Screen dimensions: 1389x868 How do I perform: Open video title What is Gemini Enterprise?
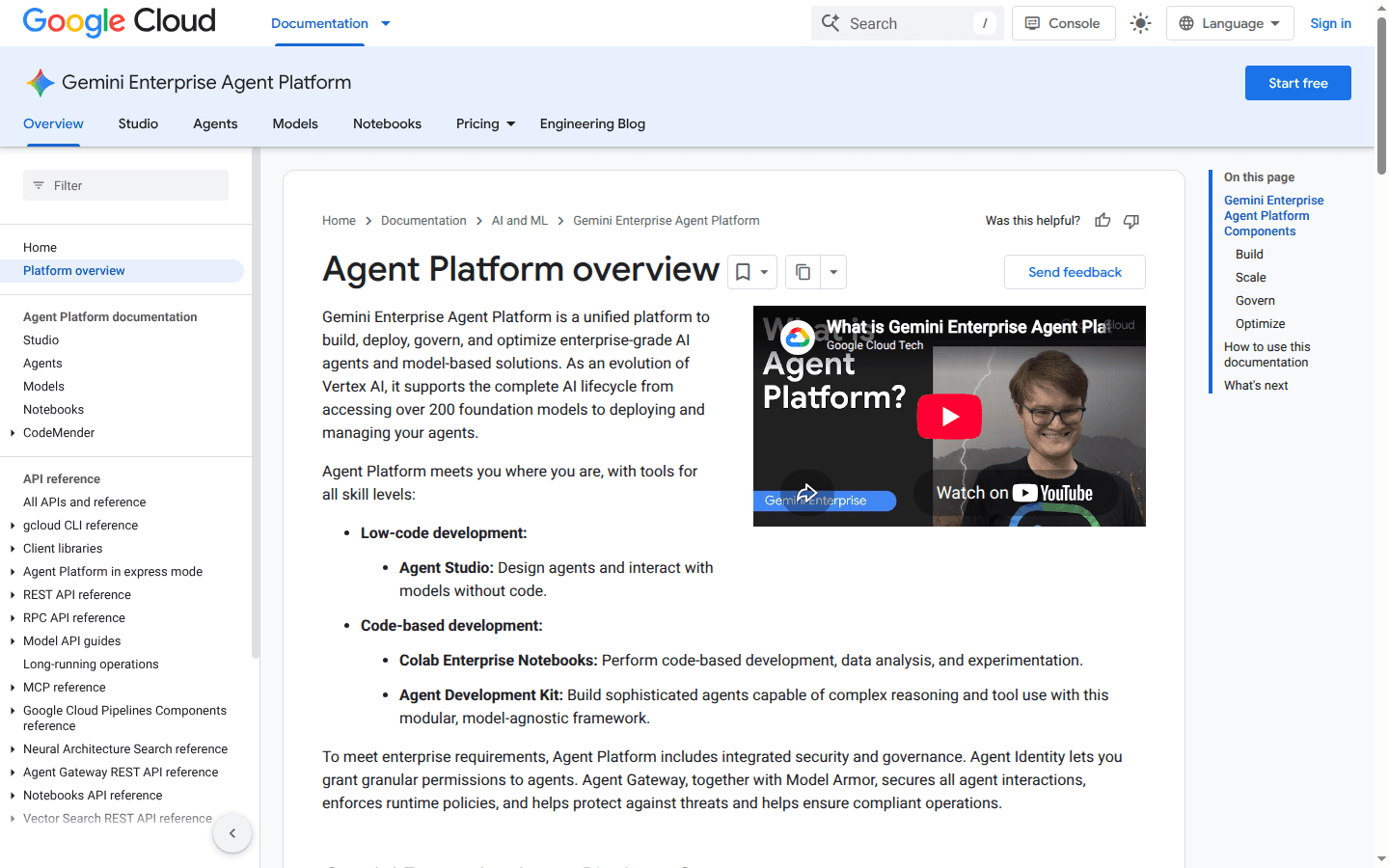point(967,327)
